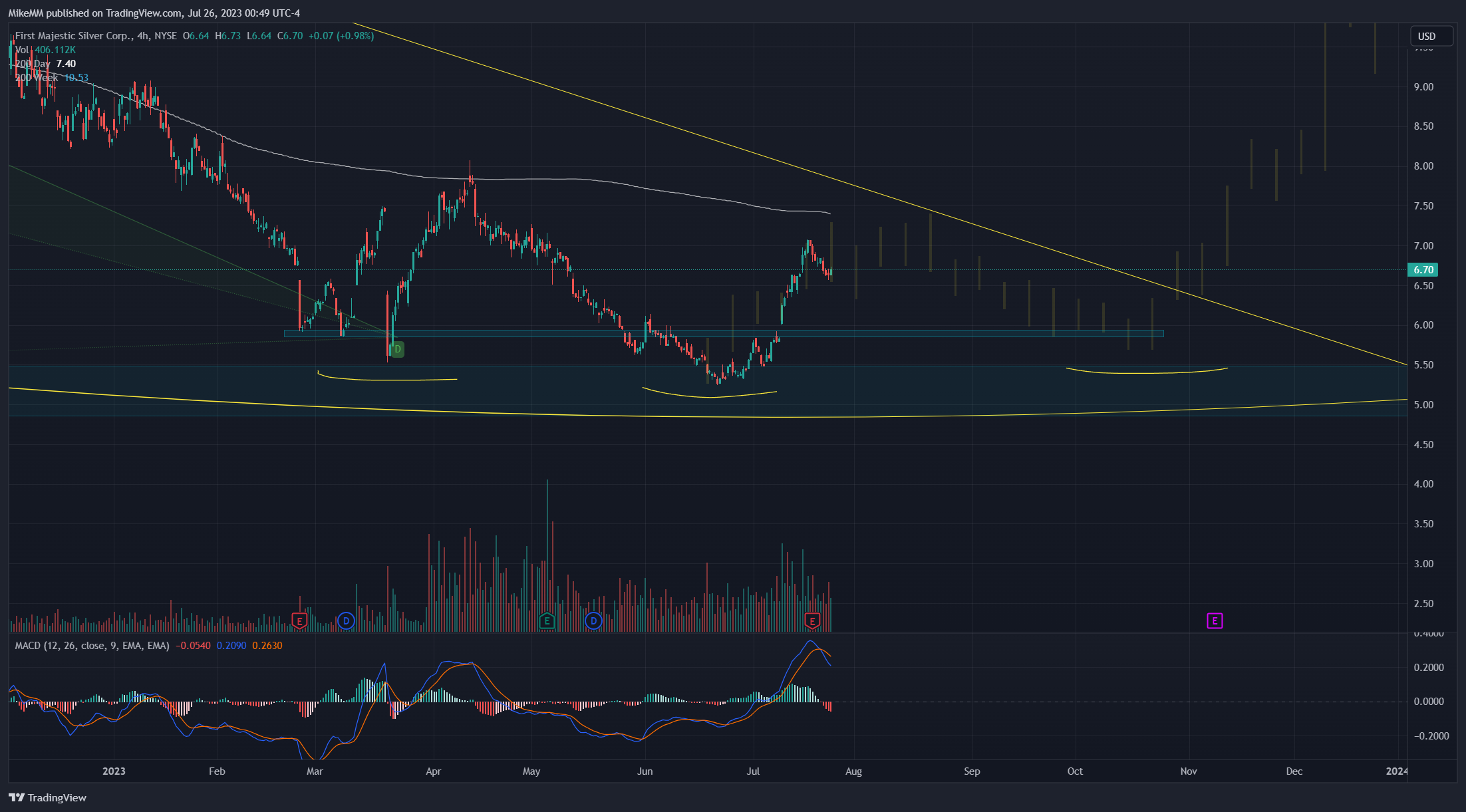Image resolution: width=1466 pixels, height=812 pixels.
Task: Click the 5.00 price scale label
Action: [1423, 405]
